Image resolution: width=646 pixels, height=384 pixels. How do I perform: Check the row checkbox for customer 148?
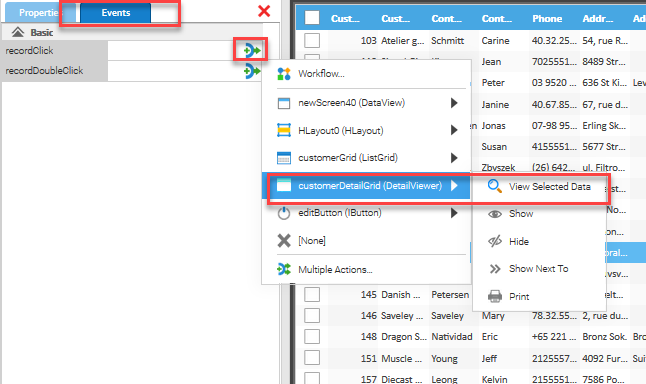tap(312, 337)
